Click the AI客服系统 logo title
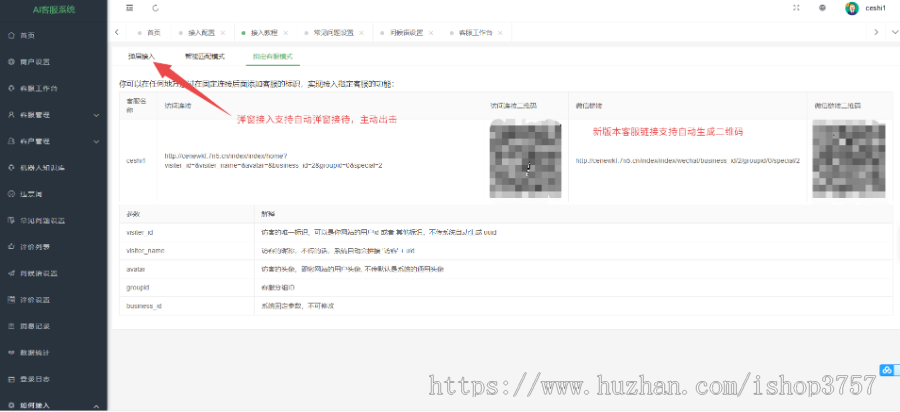The image size is (900, 412). coord(53,9)
